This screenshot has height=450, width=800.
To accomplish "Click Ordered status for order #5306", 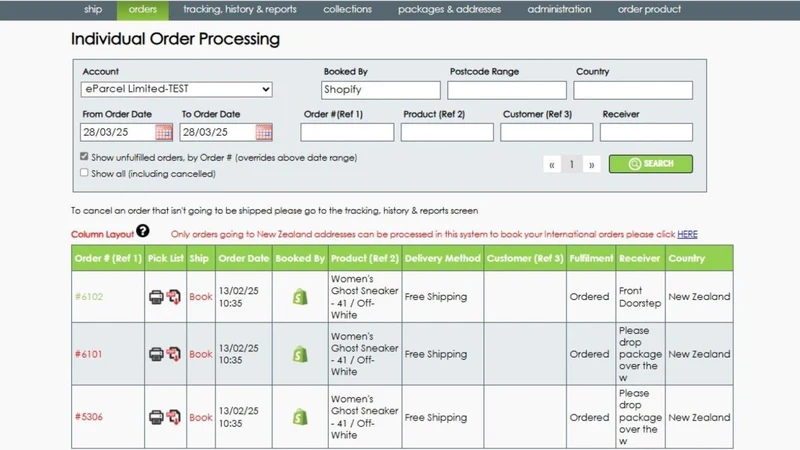I will 589,417.
